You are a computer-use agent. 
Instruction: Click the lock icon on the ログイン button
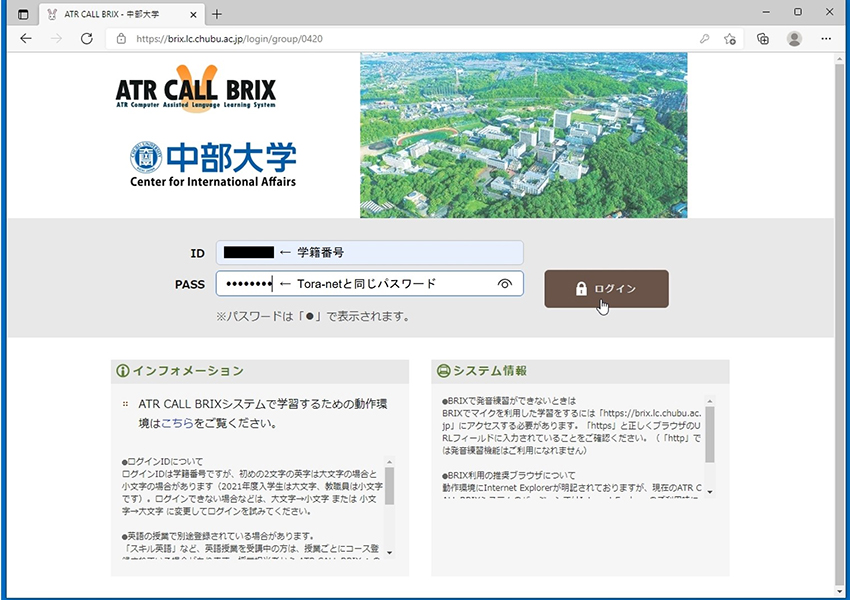(583, 288)
